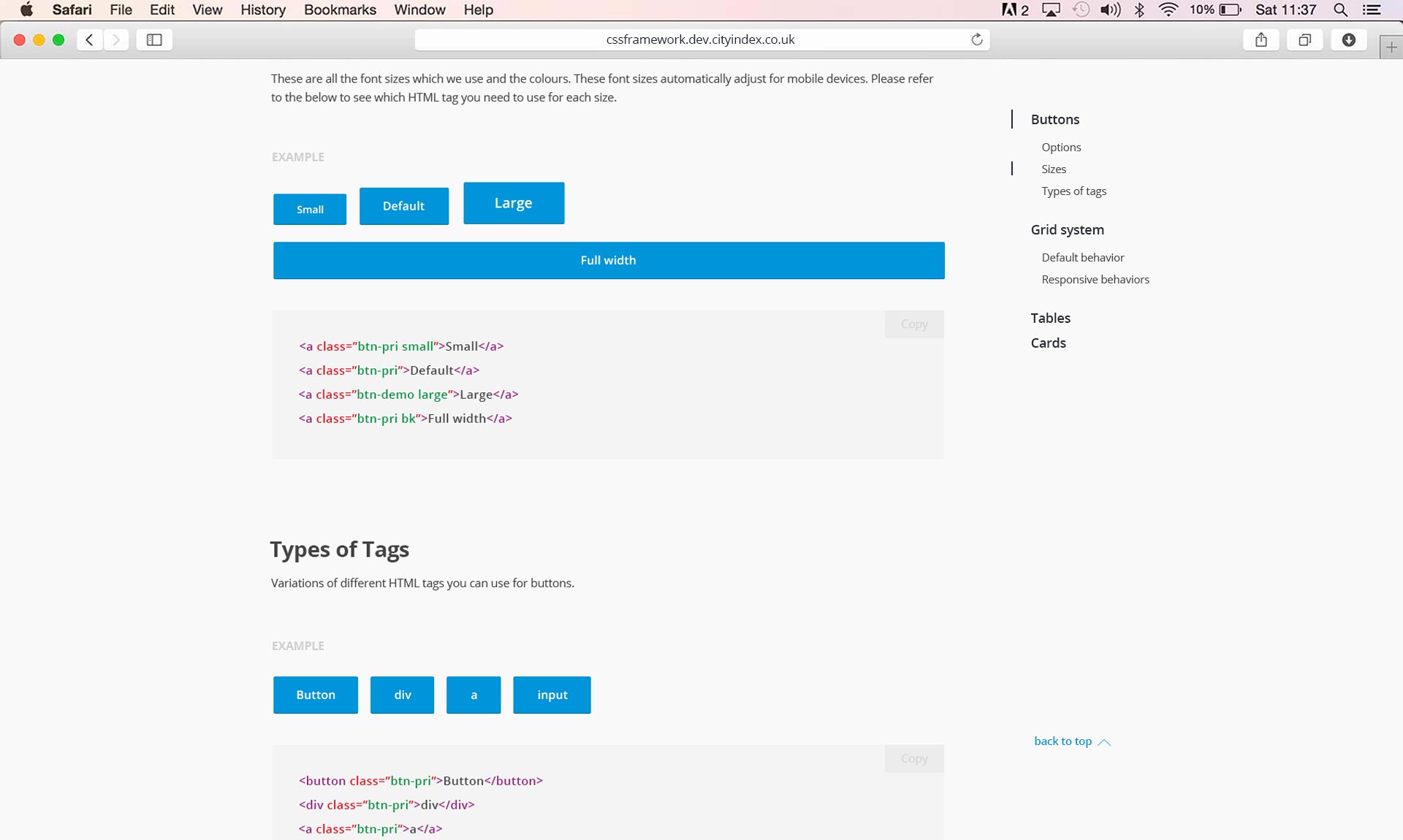The height and width of the screenshot is (840, 1403).
Task: Jump to Types of tags section
Action: point(1073,191)
